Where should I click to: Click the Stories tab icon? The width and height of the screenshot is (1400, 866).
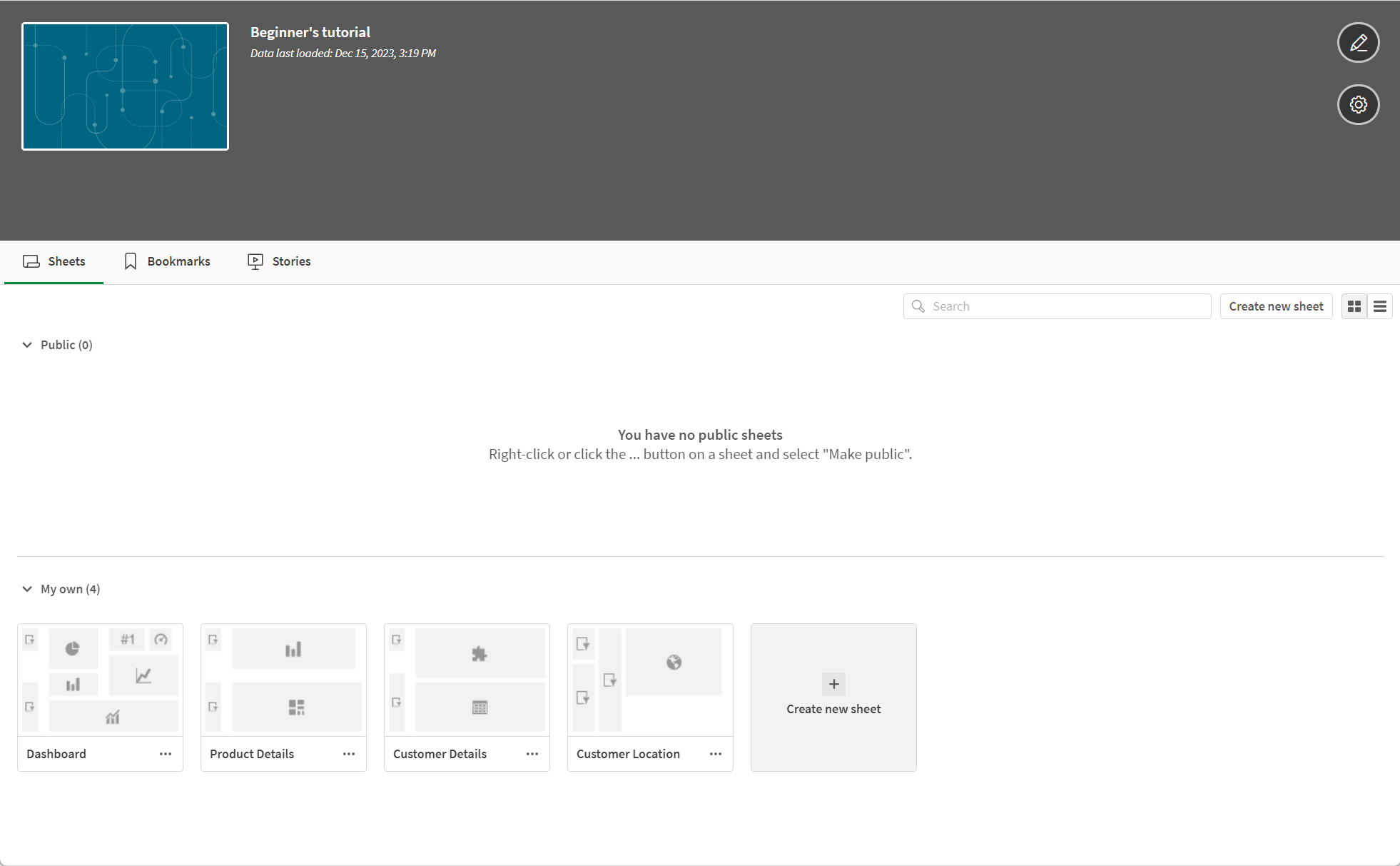point(256,261)
